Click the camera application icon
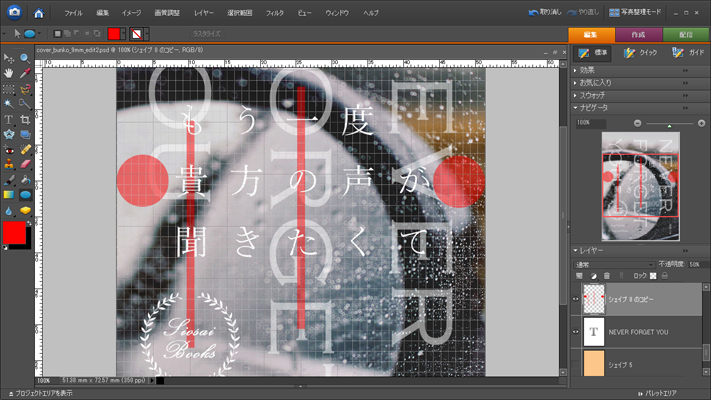The width and height of the screenshot is (711, 400). 15,12
